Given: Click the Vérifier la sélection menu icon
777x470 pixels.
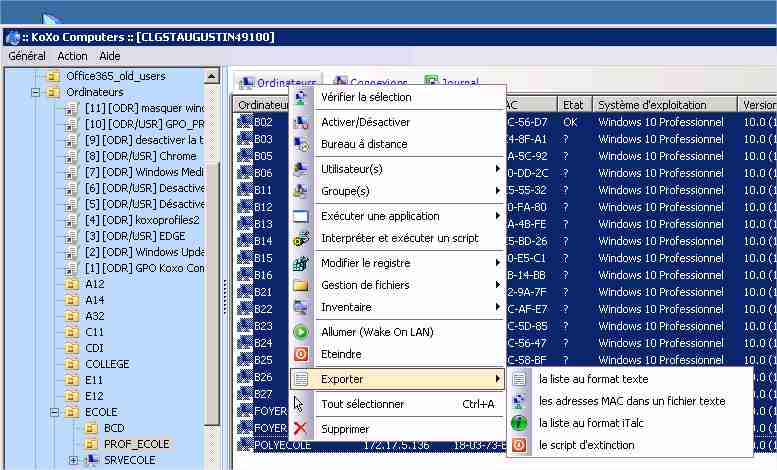Looking at the screenshot, I should point(301,97).
